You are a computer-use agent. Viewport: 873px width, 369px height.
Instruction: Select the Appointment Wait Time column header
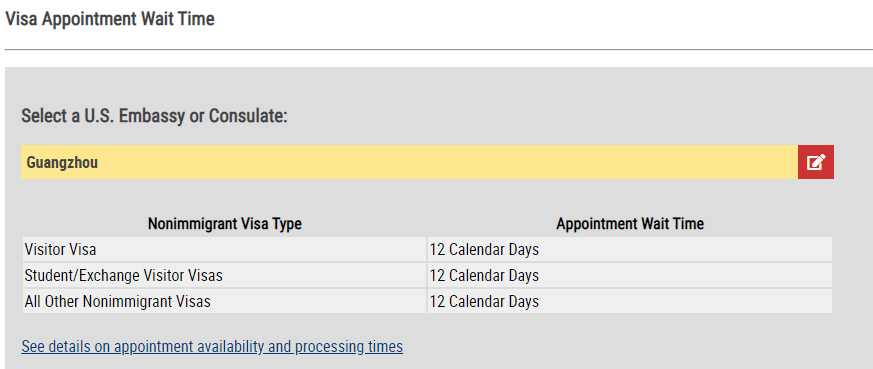point(630,224)
